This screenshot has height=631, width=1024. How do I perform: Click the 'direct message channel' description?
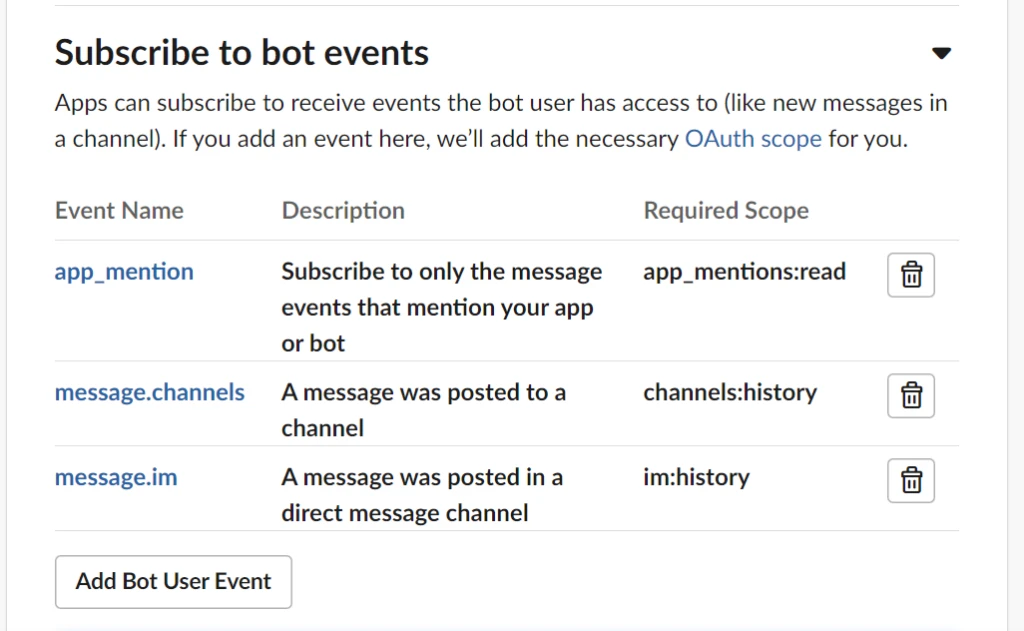[x=421, y=495]
